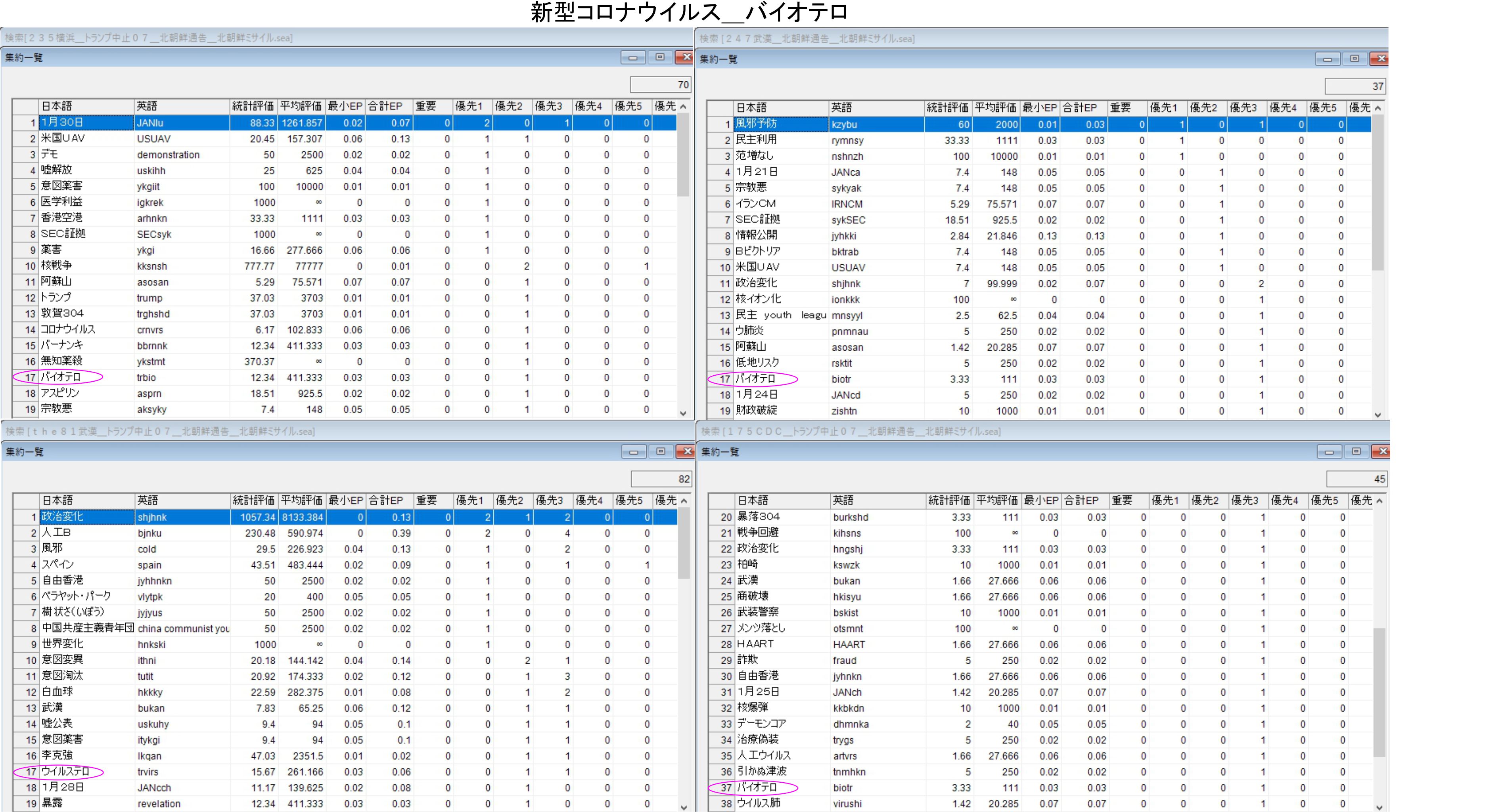
Task: Click 合計EP header in bottom-right table
Action: point(1081,501)
